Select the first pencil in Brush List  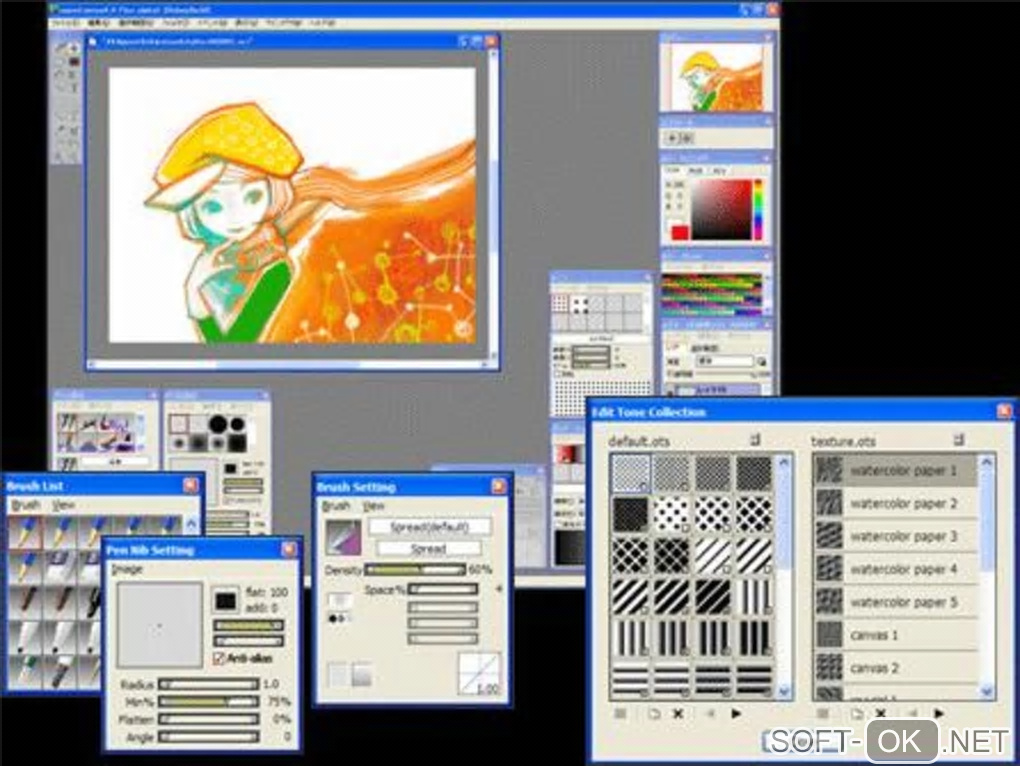[x=25, y=533]
